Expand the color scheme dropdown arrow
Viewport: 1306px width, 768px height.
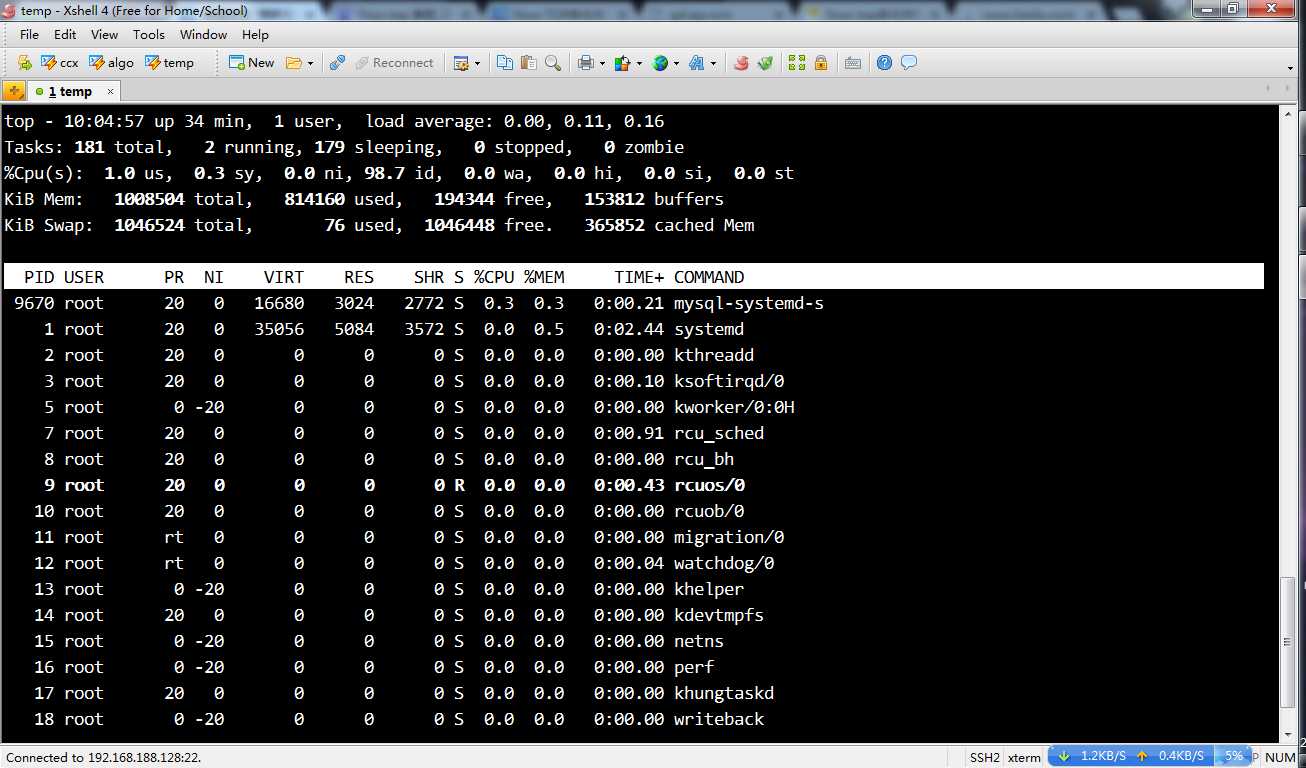(x=639, y=63)
